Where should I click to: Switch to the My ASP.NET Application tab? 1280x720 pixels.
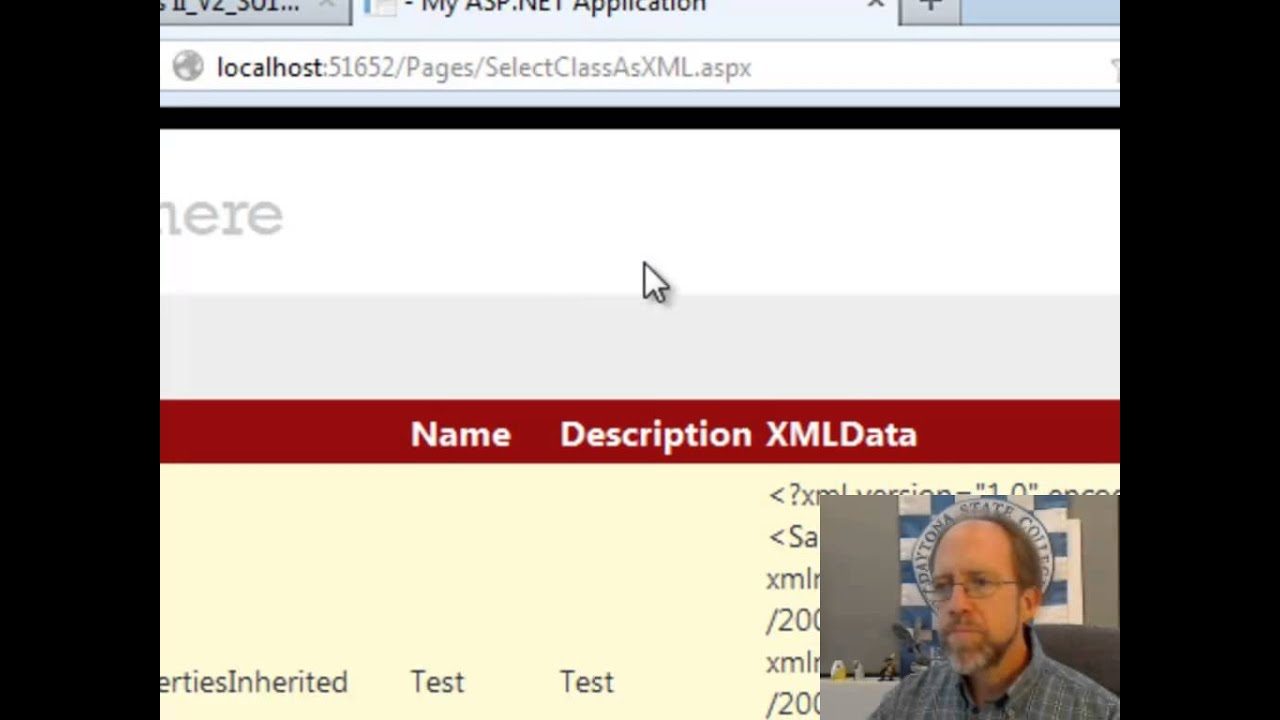coord(625,8)
